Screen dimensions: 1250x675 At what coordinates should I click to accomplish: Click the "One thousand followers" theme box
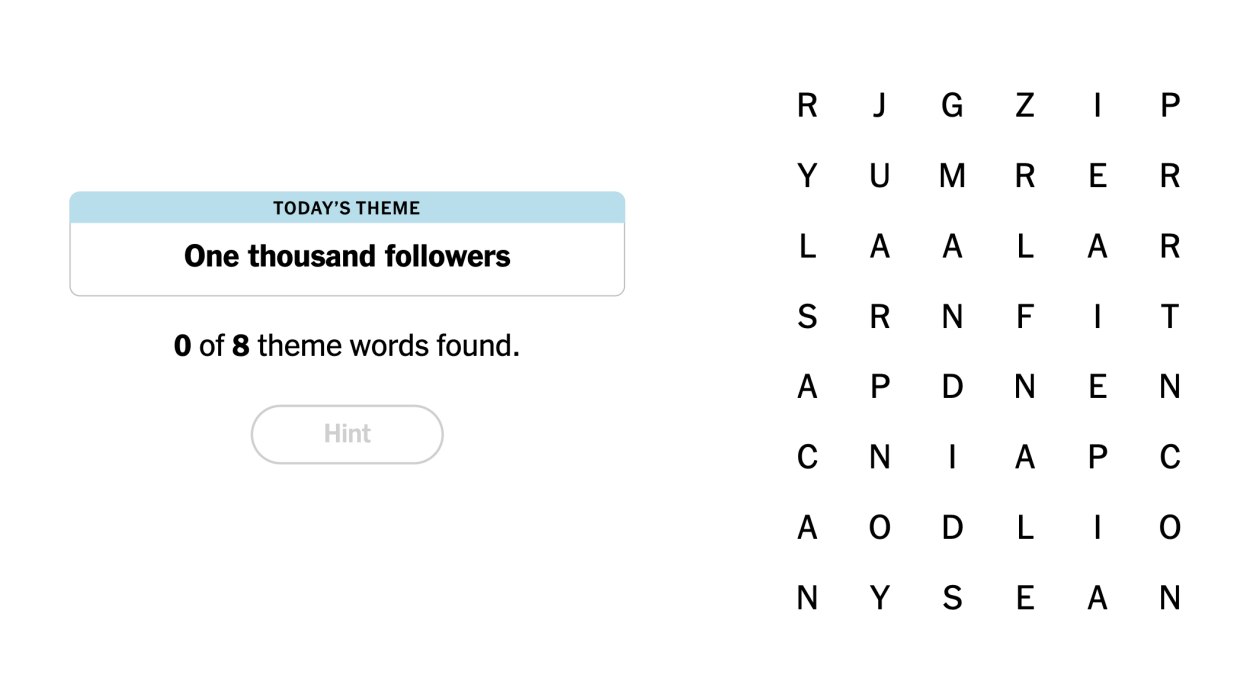(x=347, y=257)
